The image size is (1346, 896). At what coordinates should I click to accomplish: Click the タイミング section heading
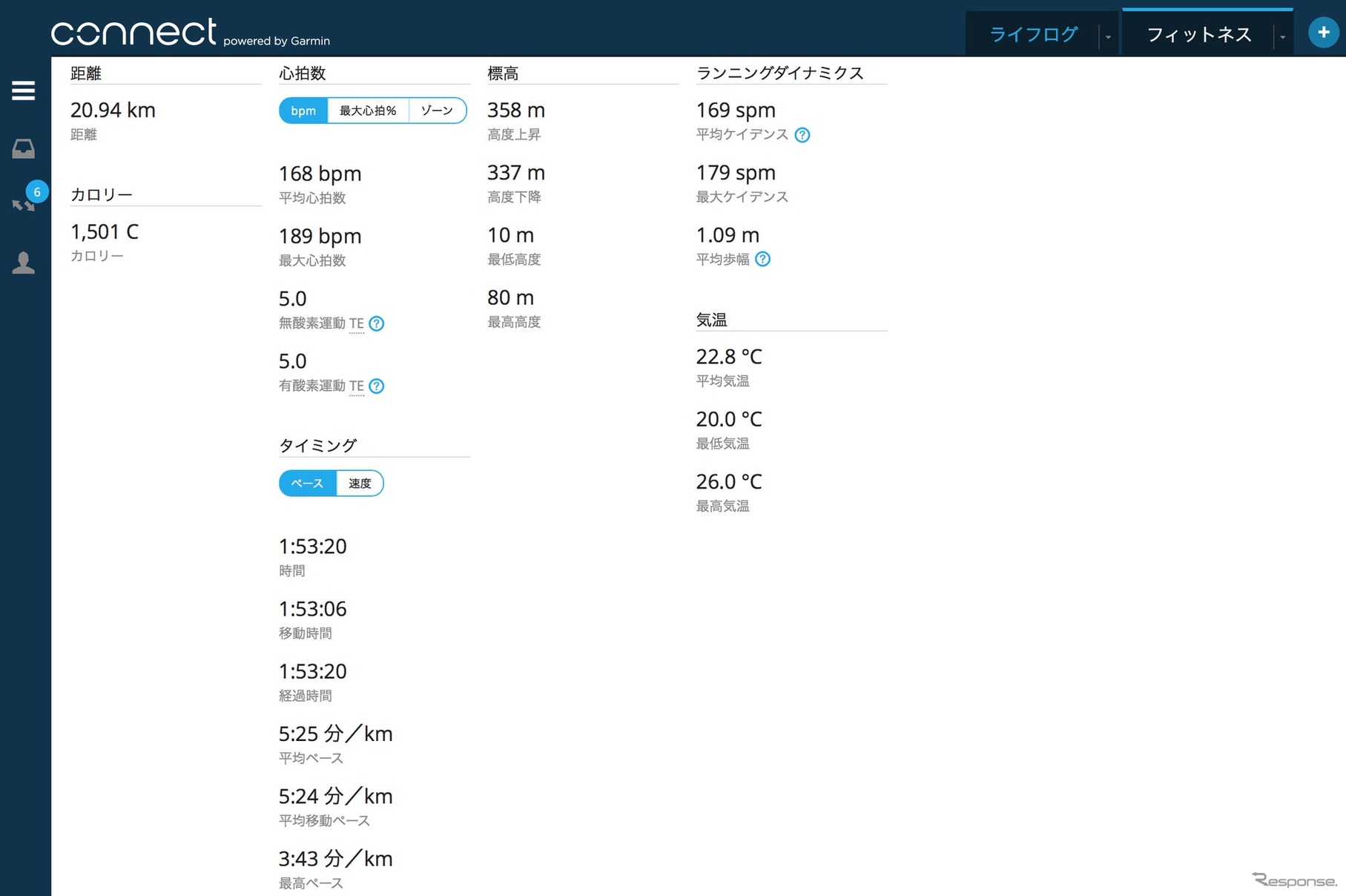click(x=318, y=445)
